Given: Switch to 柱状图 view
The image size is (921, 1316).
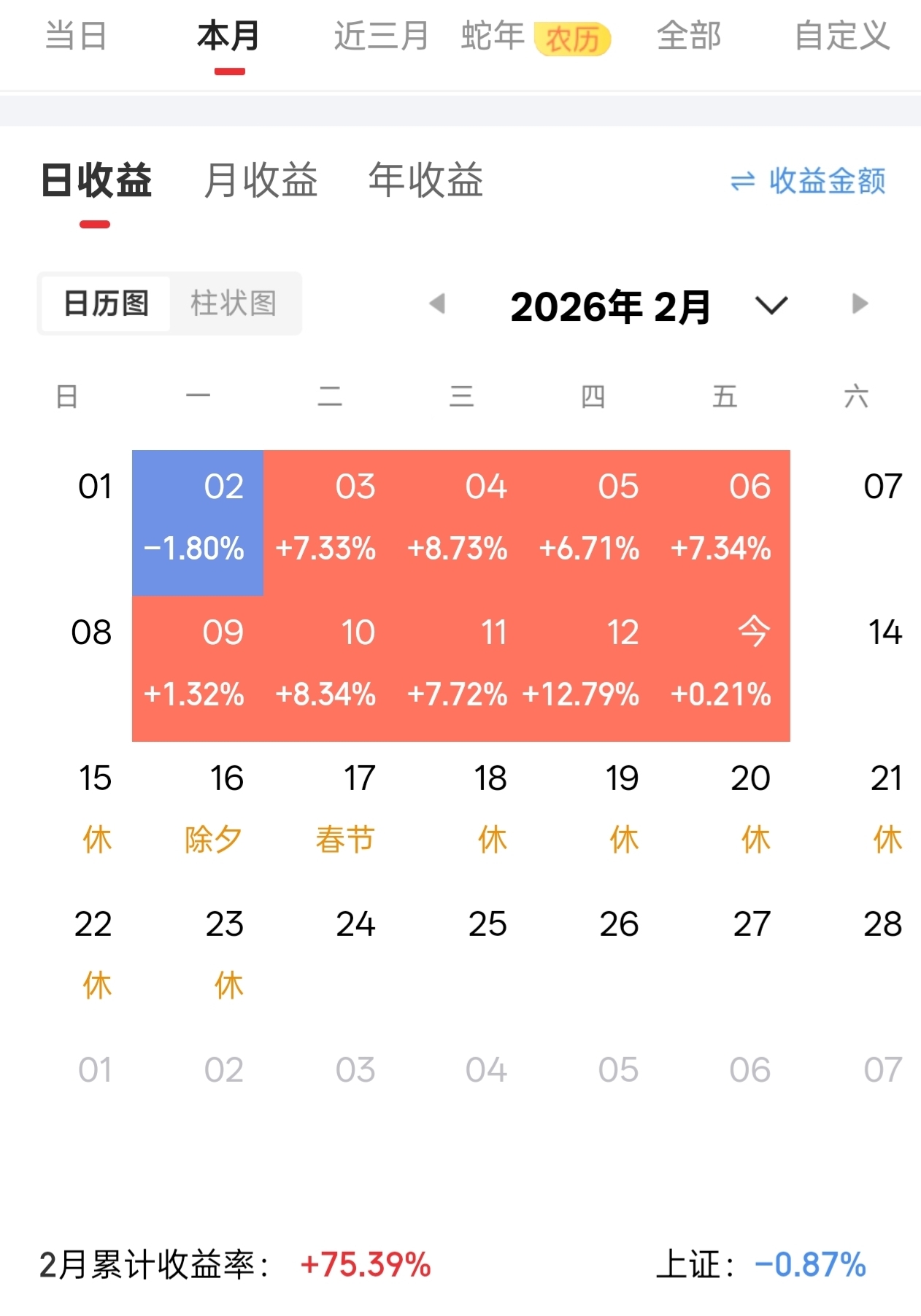Looking at the screenshot, I should (234, 303).
